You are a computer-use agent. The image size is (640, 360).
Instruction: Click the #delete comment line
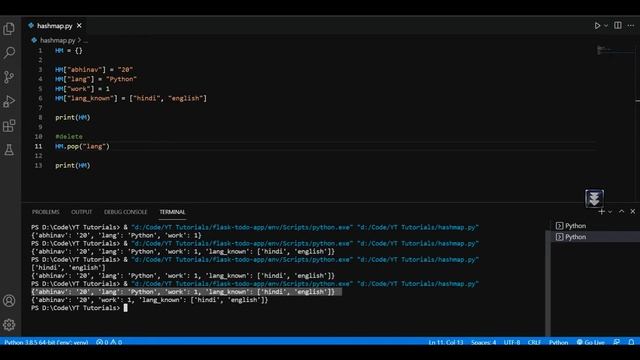(x=69, y=136)
